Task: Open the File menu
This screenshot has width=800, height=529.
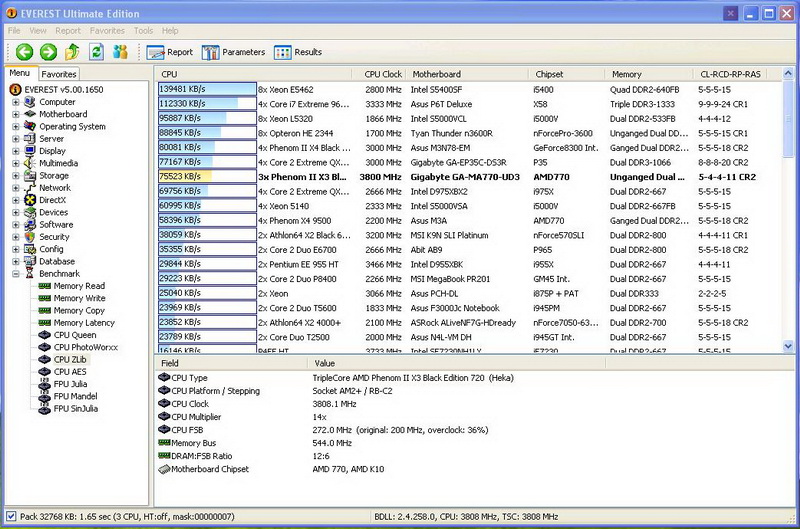Action: click(14, 31)
